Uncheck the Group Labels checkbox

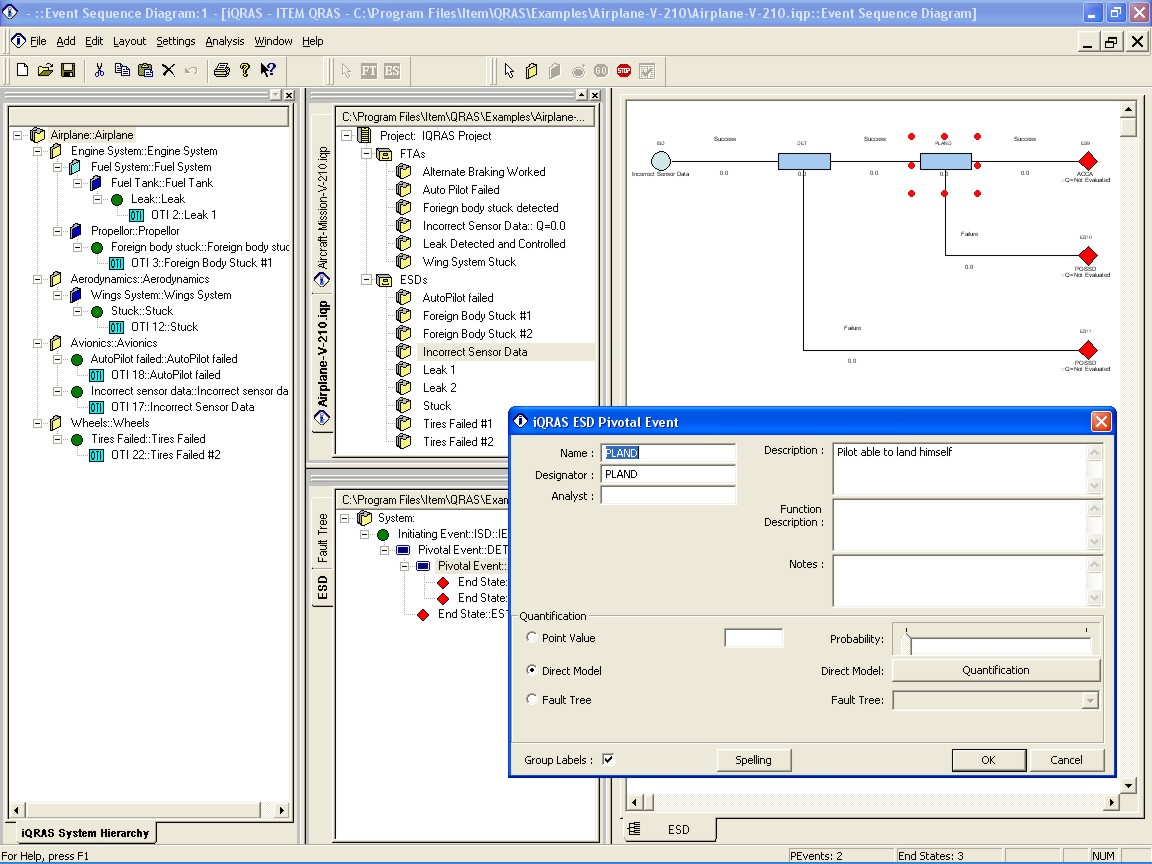[608, 760]
